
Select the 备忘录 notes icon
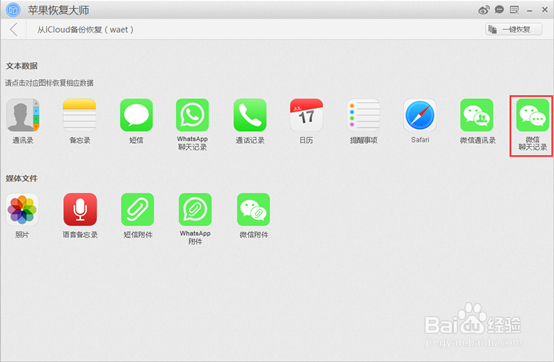tap(79, 115)
